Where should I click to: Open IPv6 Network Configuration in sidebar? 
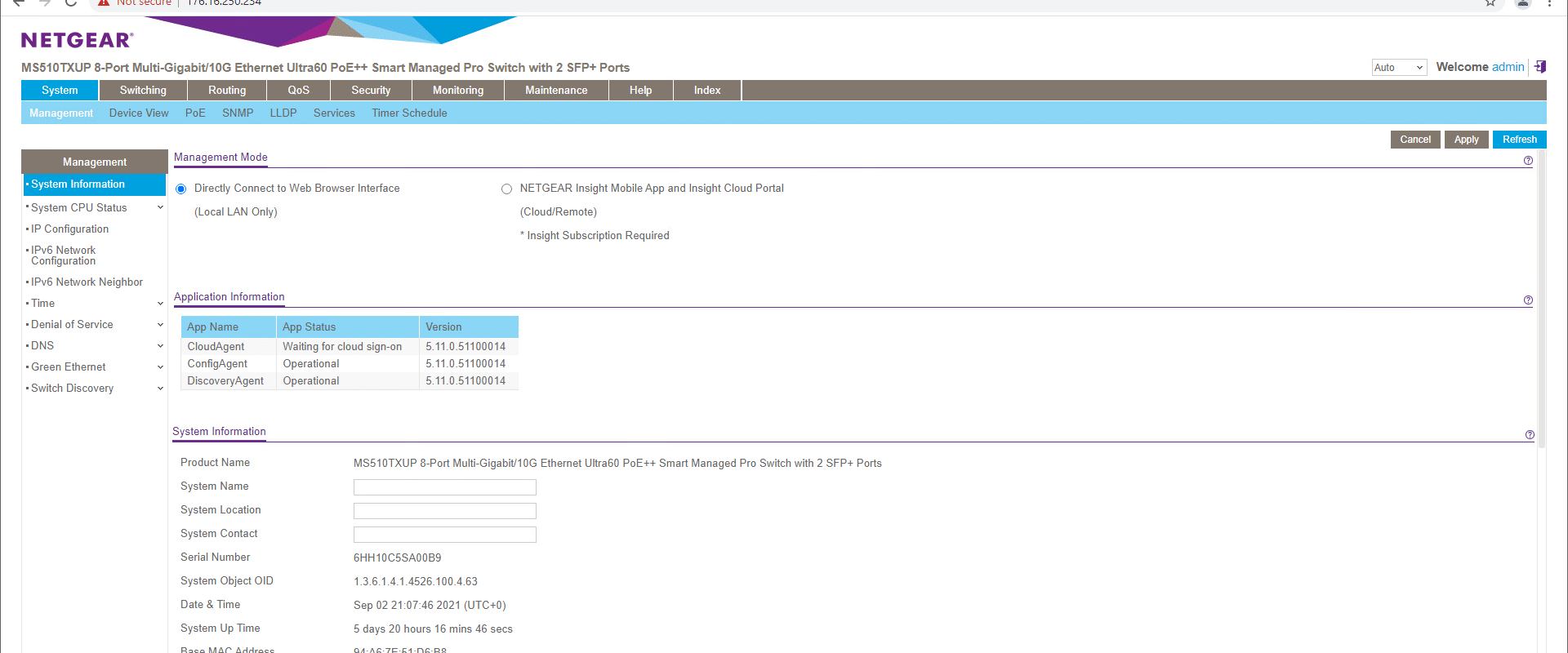point(64,255)
